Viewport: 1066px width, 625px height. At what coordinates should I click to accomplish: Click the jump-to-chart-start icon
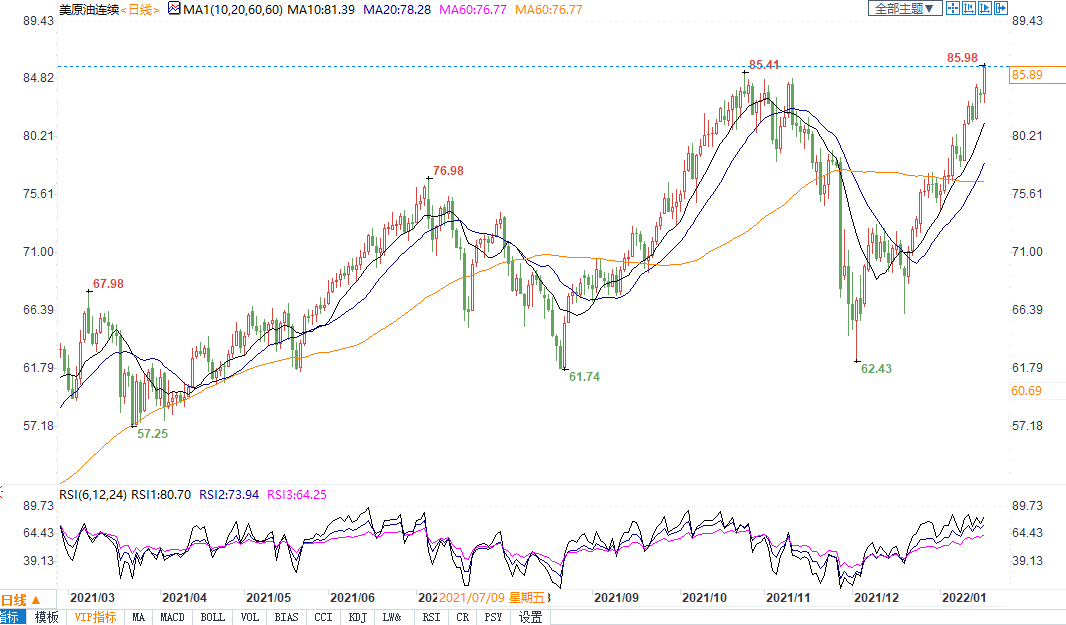[x=968, y=8]
